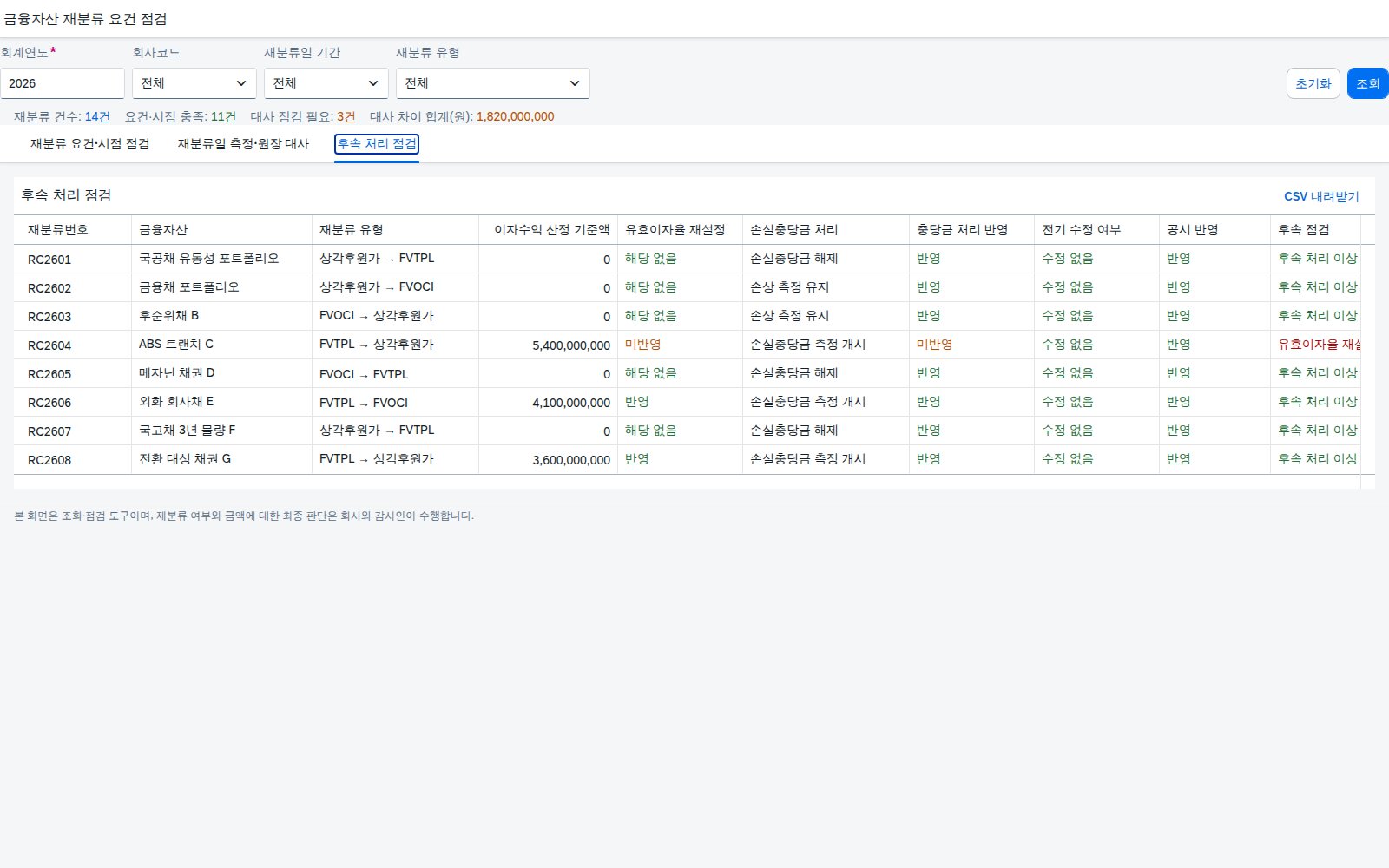Click 대사 점검 필요 3건 summary value
The width and height of the screenshot is (1389, 868).
coord(346,116)
